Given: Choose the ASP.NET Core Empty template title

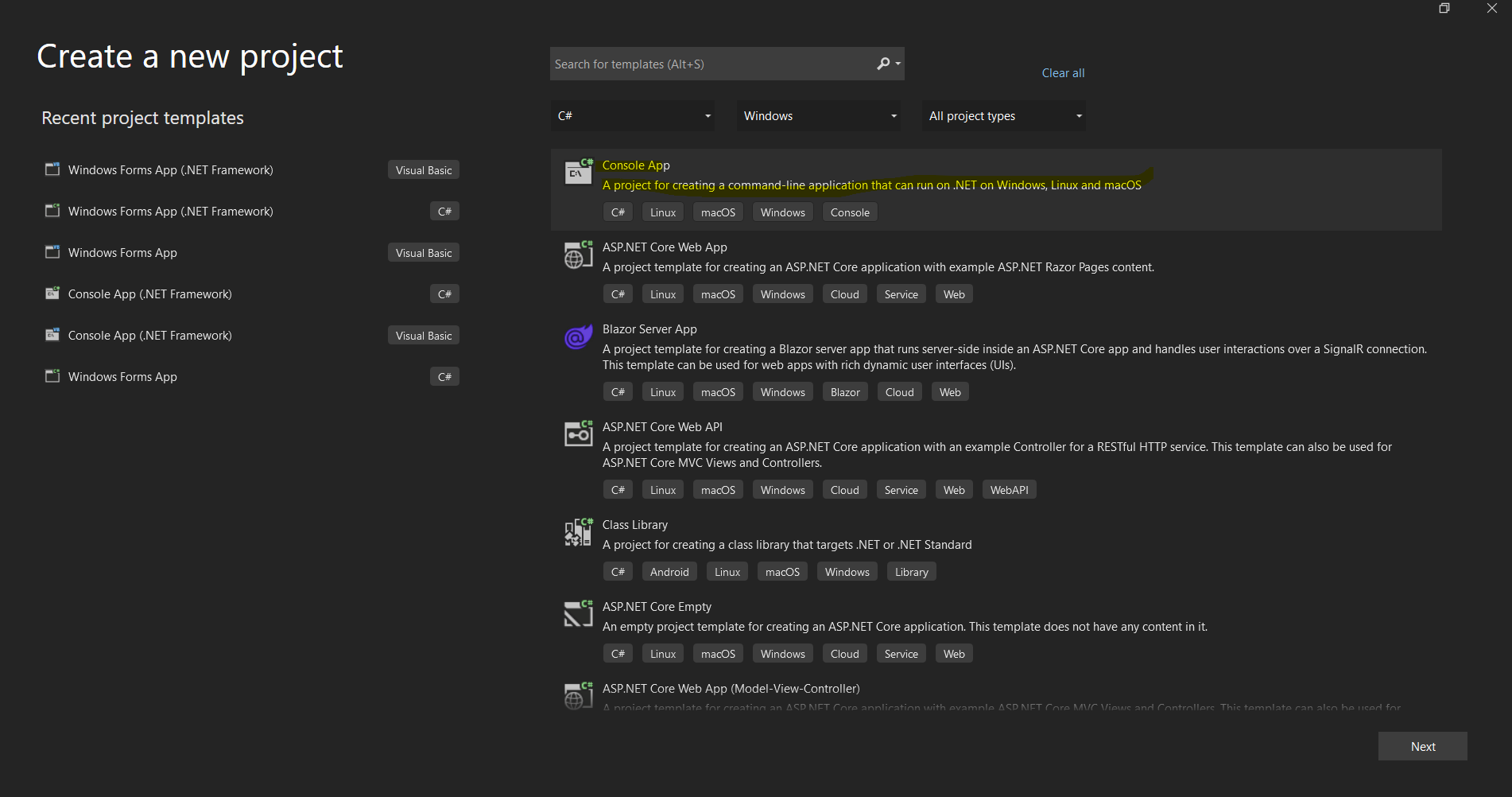Looking at the screenshot, I should click(657, 607).
